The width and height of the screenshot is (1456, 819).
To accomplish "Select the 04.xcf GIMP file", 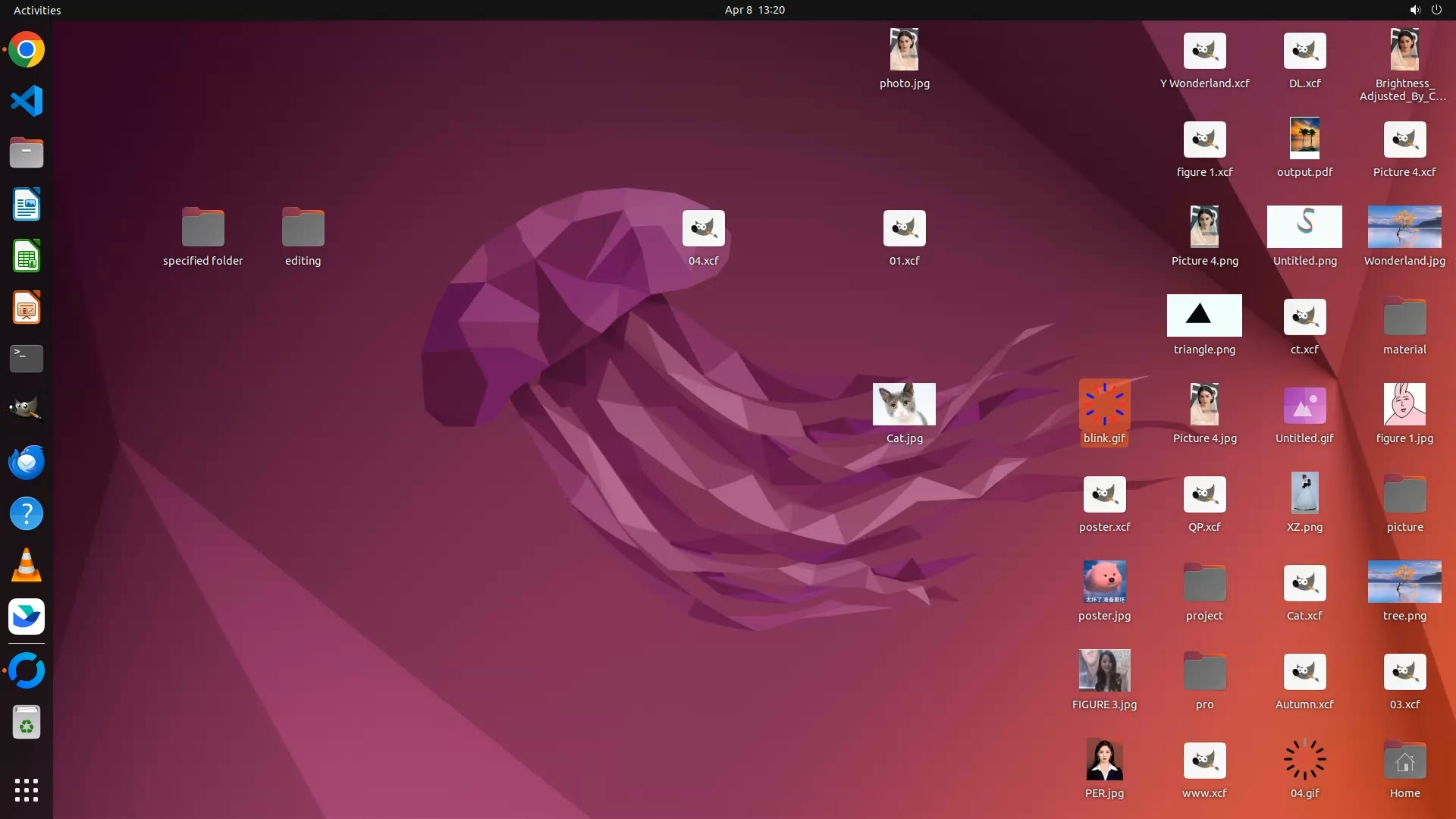I will 703,228.
